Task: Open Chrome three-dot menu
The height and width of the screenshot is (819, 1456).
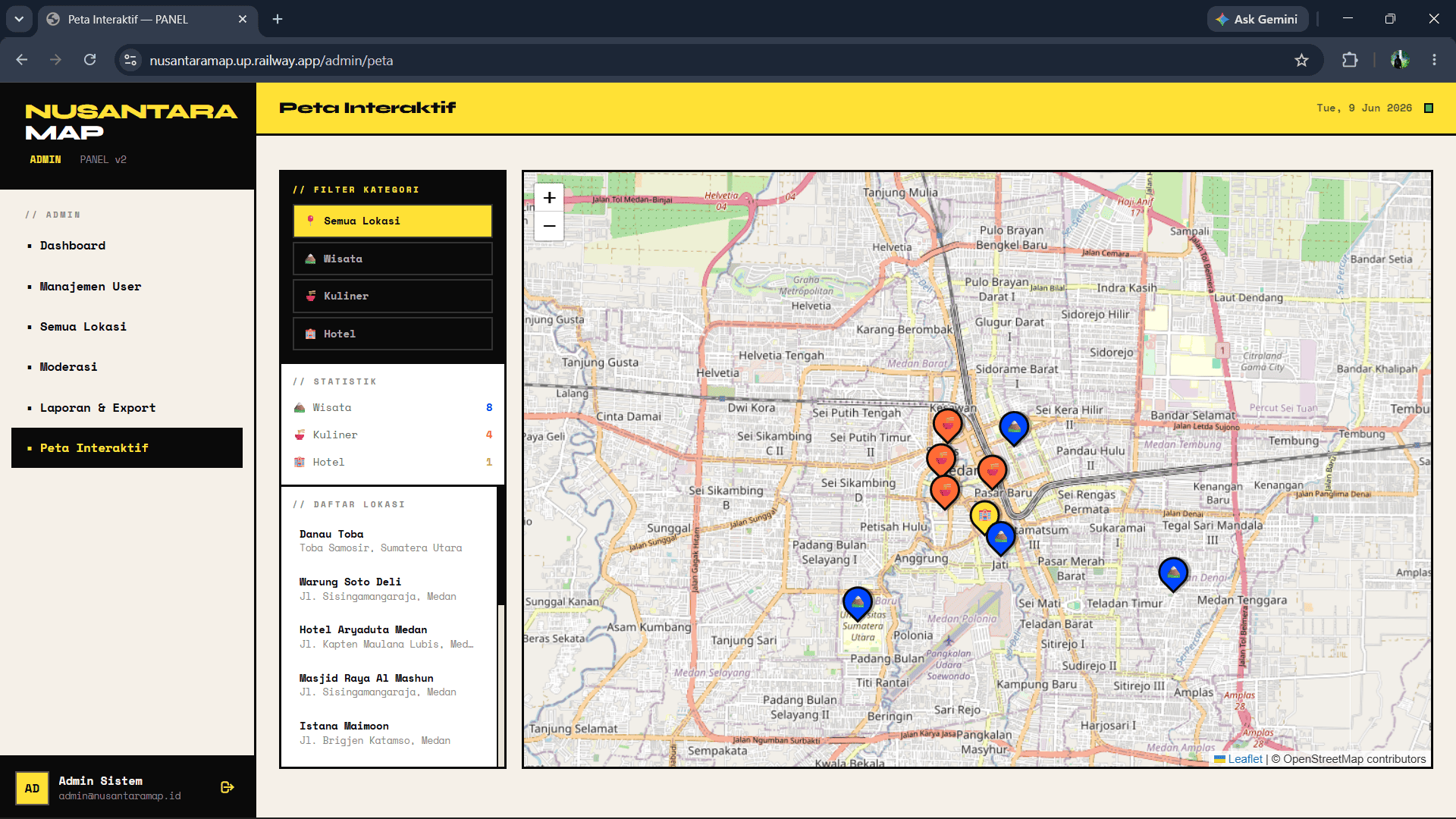Action: tap(1434, 60)
